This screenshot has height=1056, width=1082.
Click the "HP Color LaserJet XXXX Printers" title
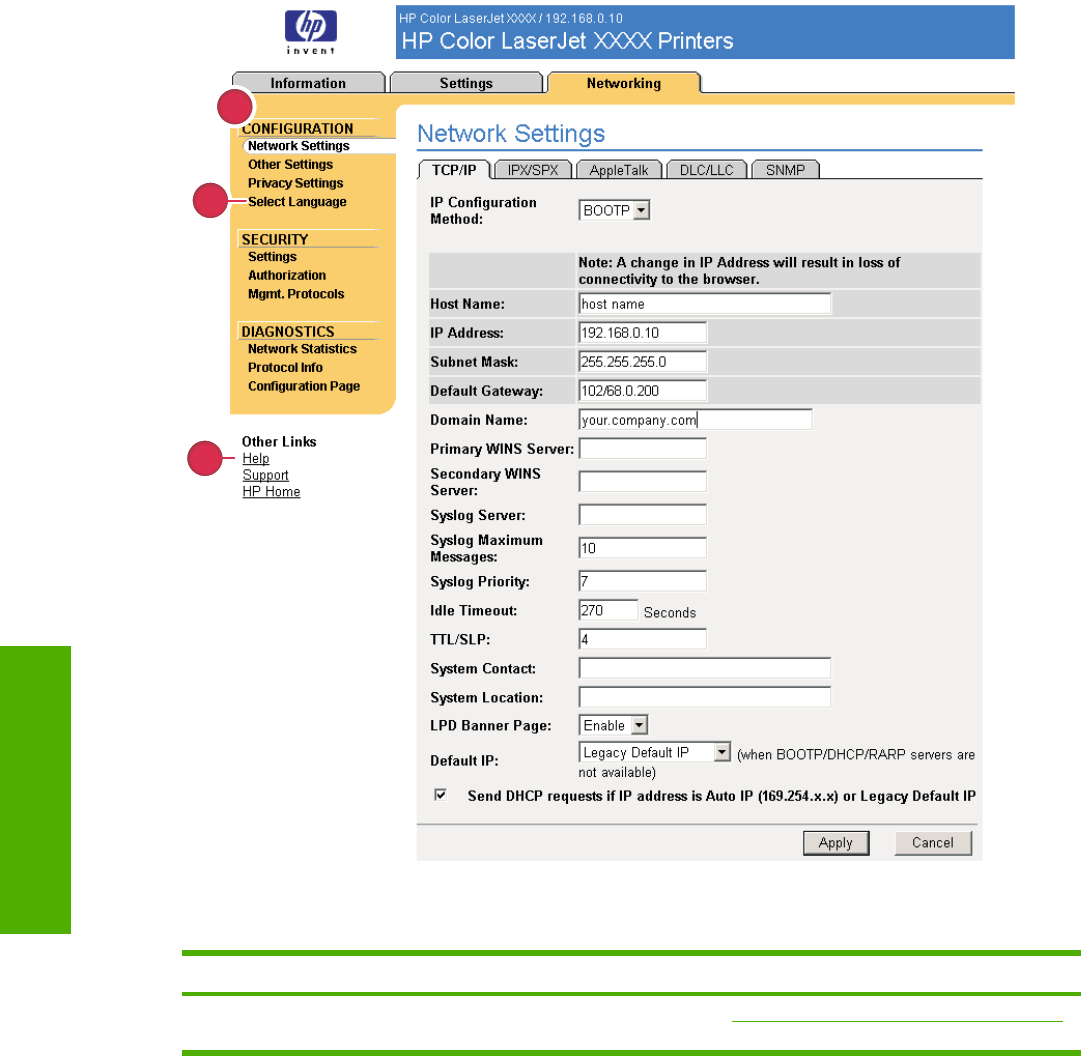(x=567, y=41)
